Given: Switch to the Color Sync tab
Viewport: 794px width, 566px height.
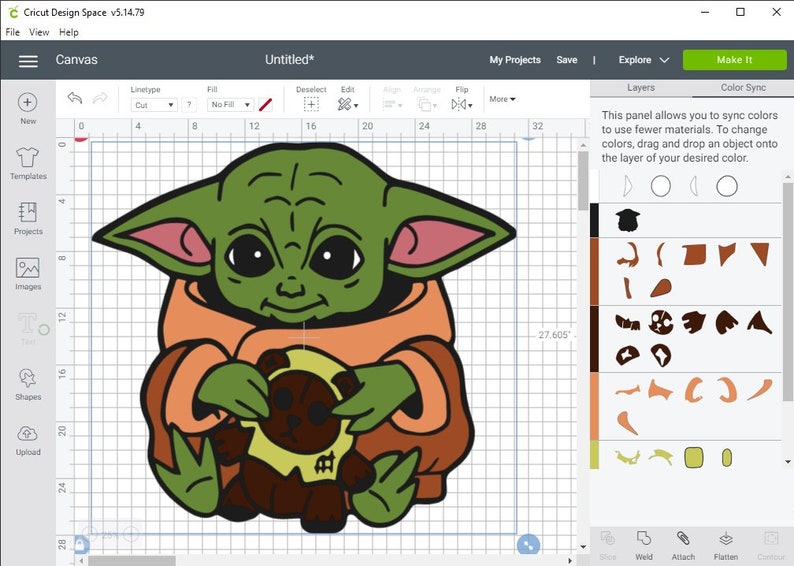Looking at the screenshot, I should click(743, 88).
